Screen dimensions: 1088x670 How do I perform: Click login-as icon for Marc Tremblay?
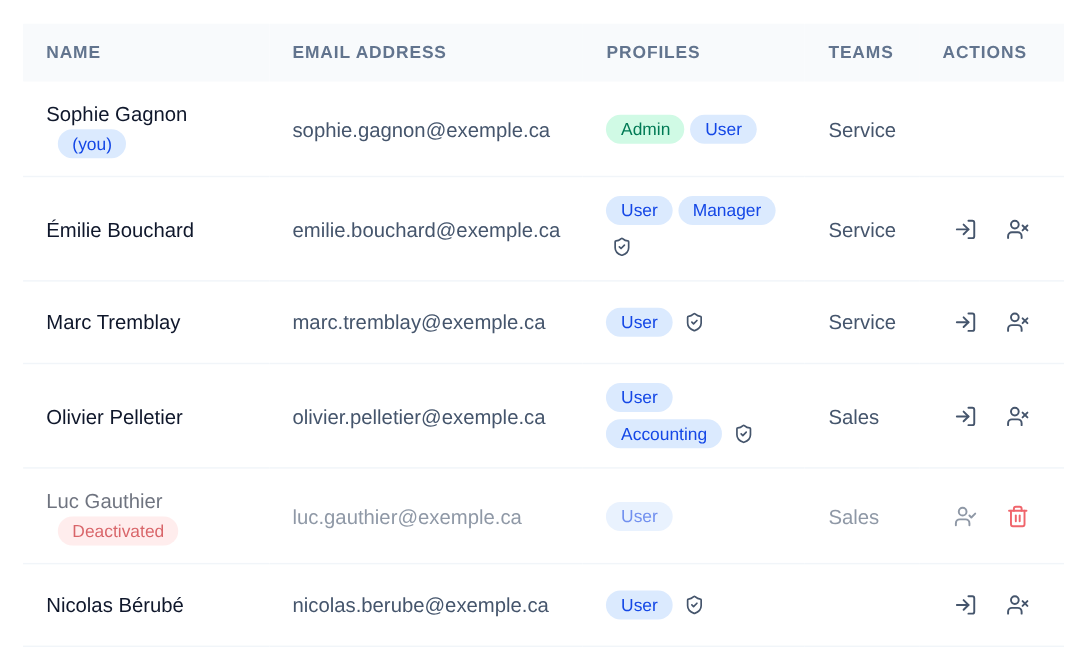point(965,322)
